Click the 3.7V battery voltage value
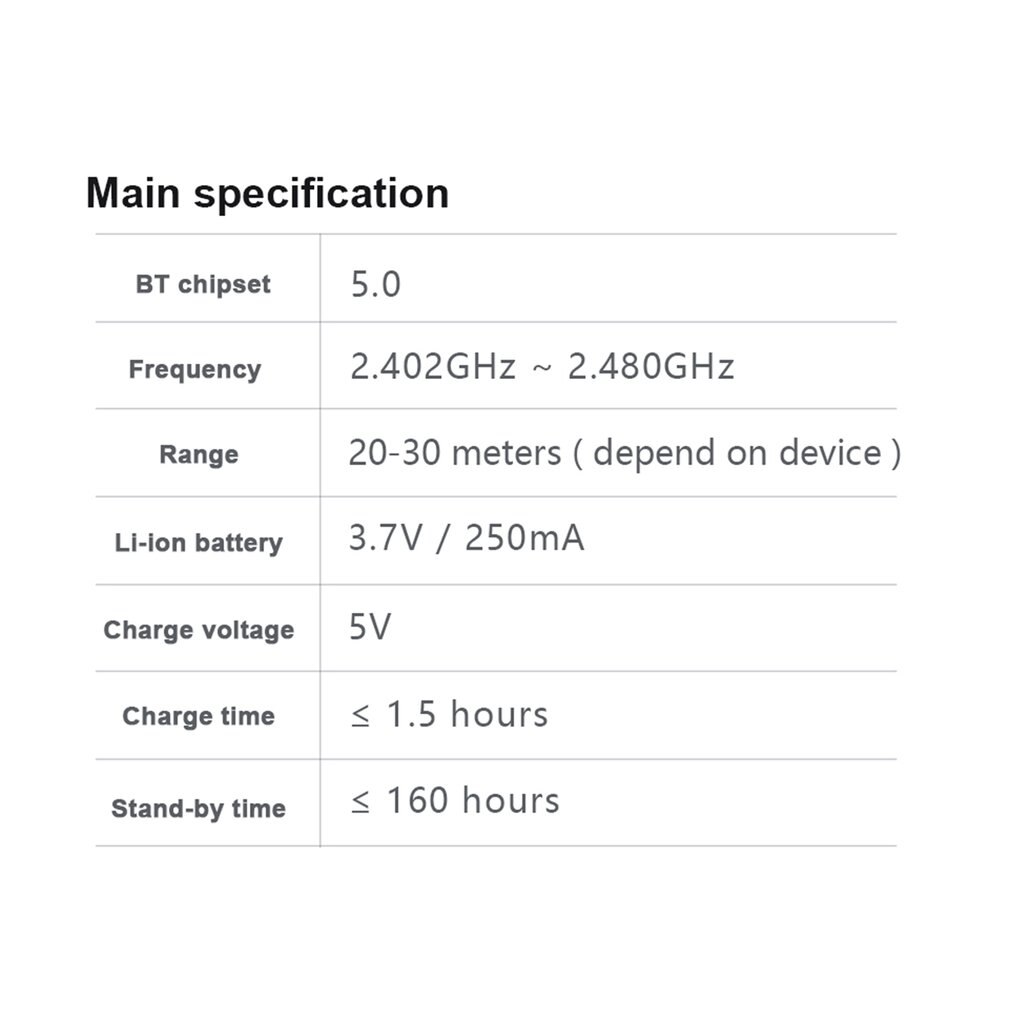Viewport: 1010px width, 1010px height. [x=385, y=539]
